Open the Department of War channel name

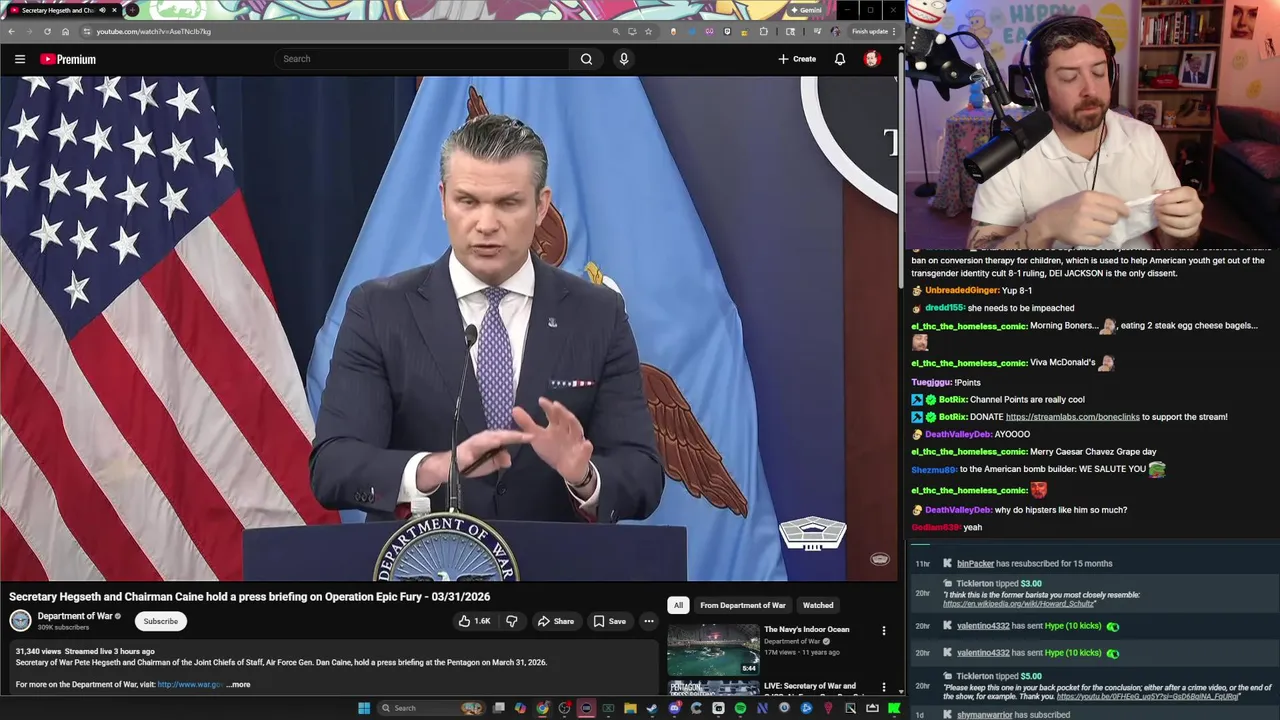75,616
